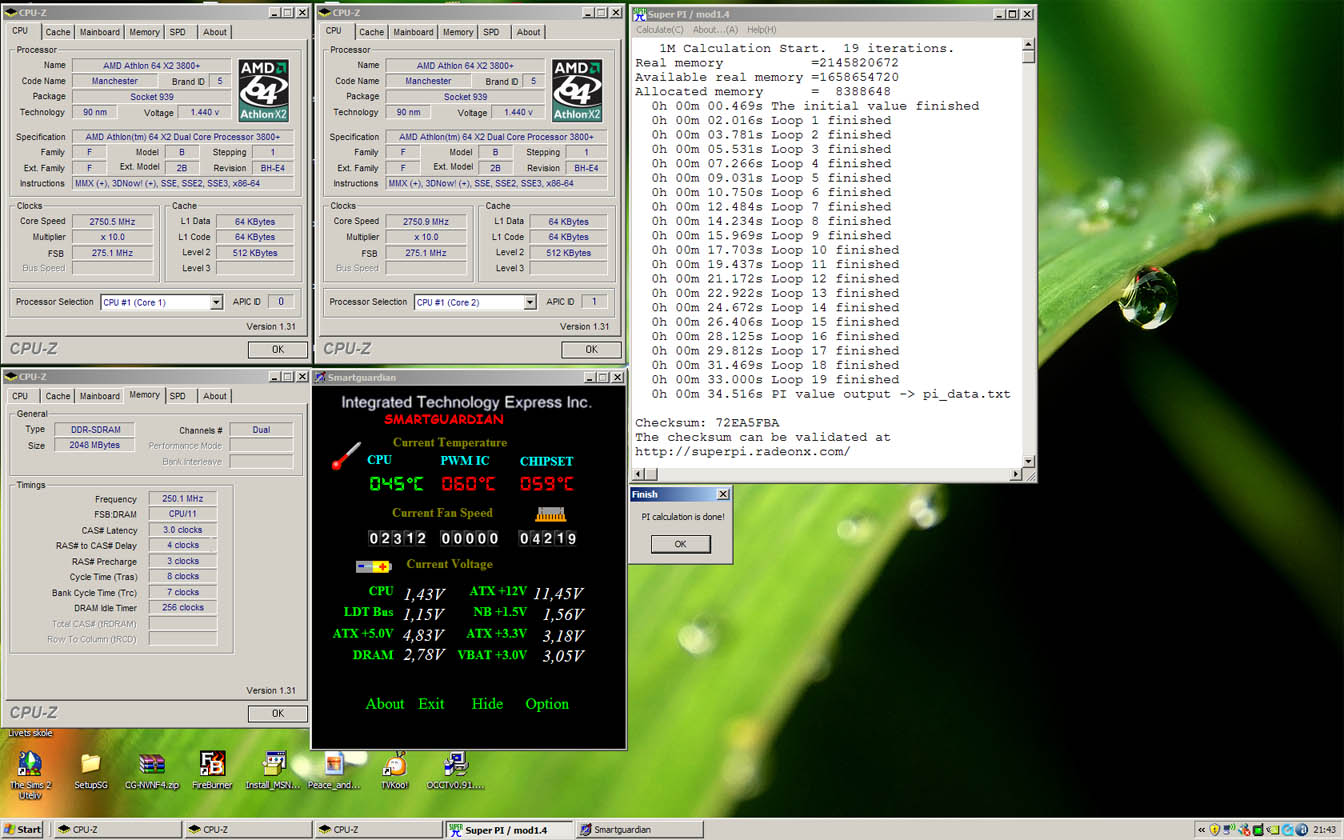1344x840 pixels.
Task: Open the Windows Start menu
Action: [24, 830]
